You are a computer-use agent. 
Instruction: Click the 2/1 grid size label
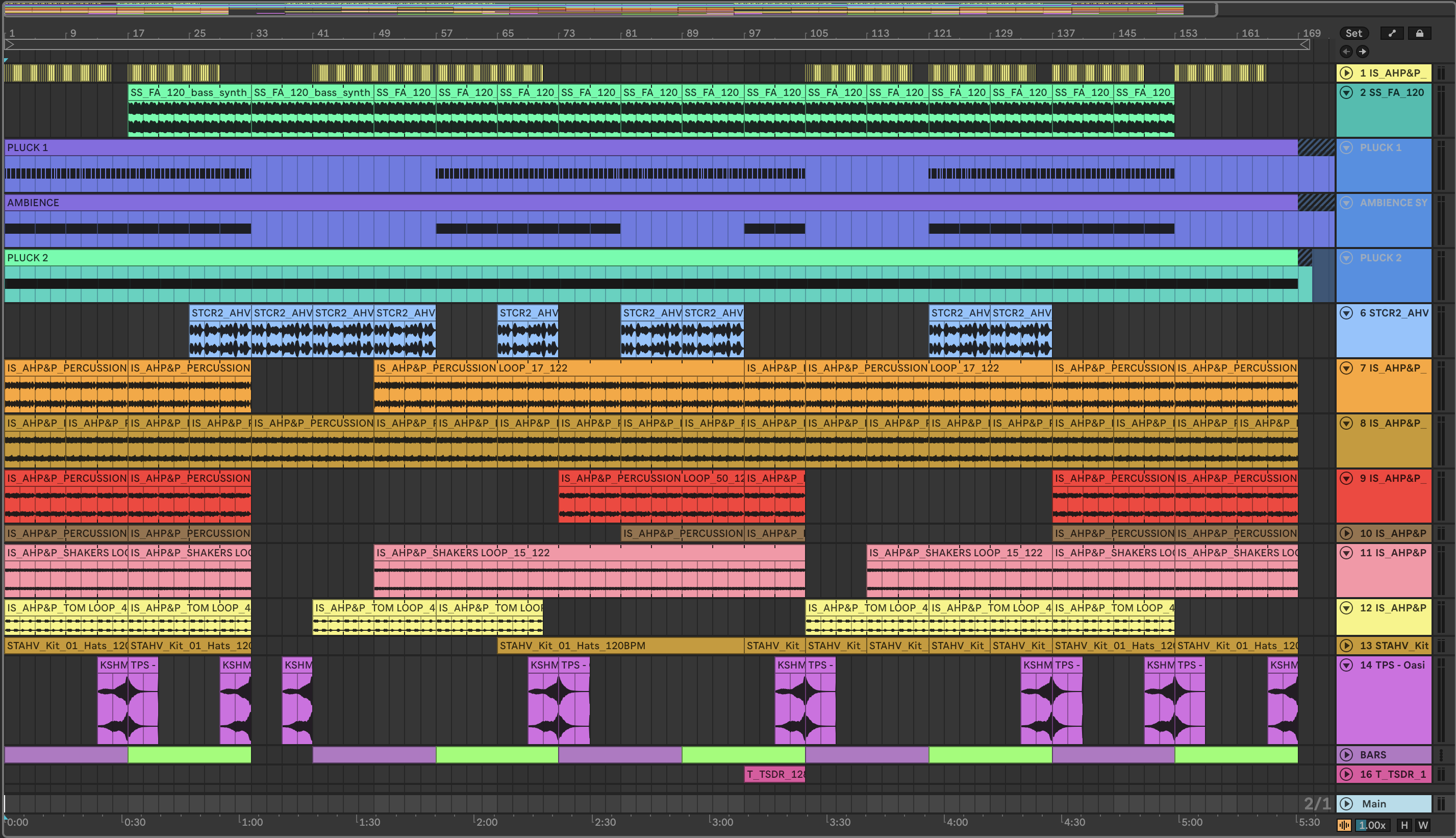coord(1317,803)
